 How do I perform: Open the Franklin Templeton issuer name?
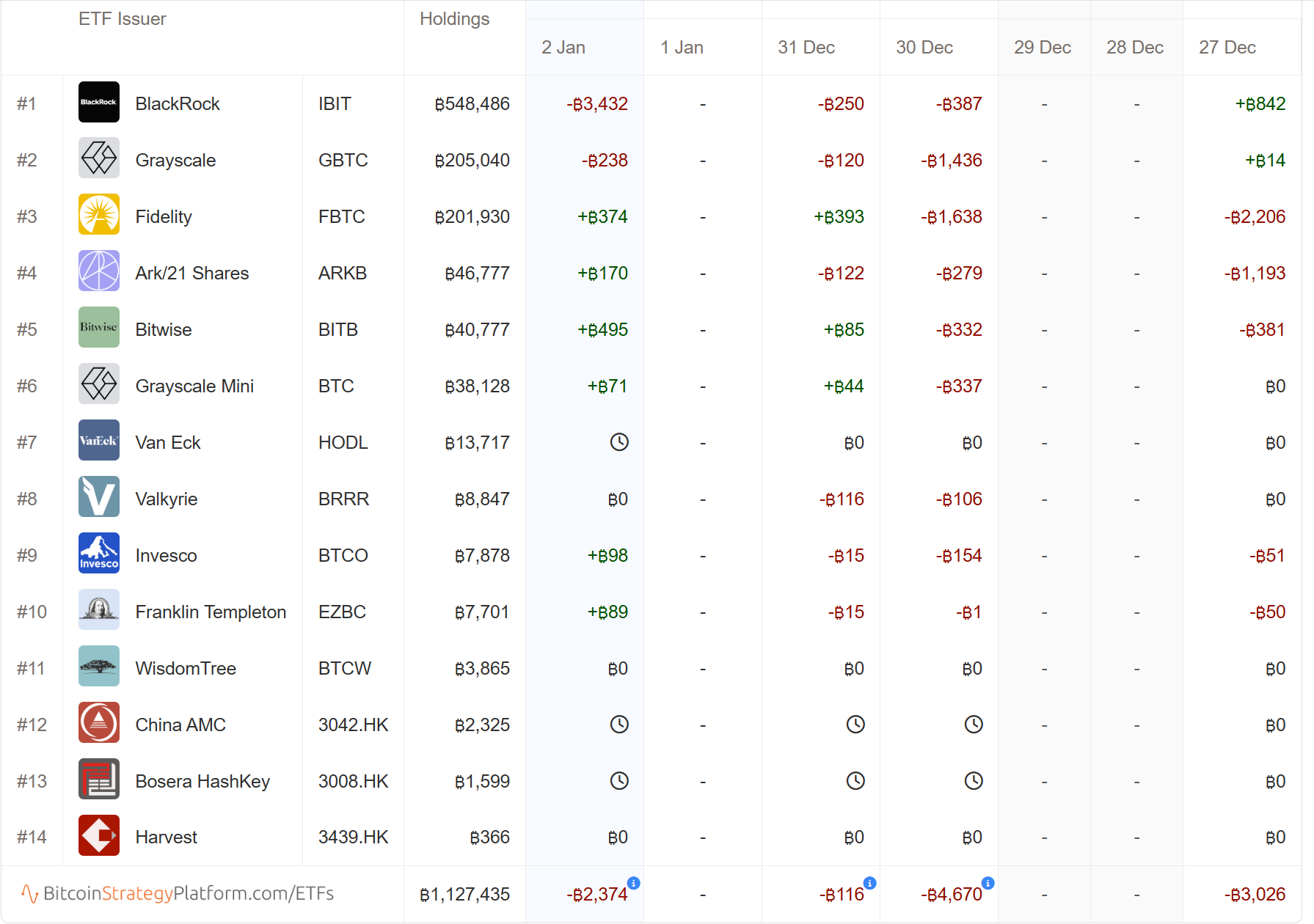click(211, 612)
